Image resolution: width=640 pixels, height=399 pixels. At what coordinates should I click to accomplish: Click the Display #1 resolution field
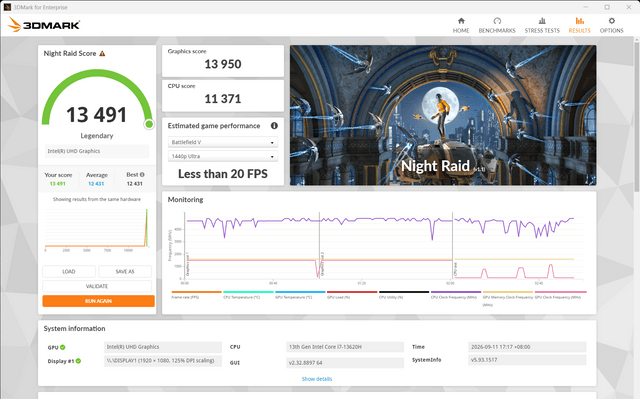tap(163, 361)
